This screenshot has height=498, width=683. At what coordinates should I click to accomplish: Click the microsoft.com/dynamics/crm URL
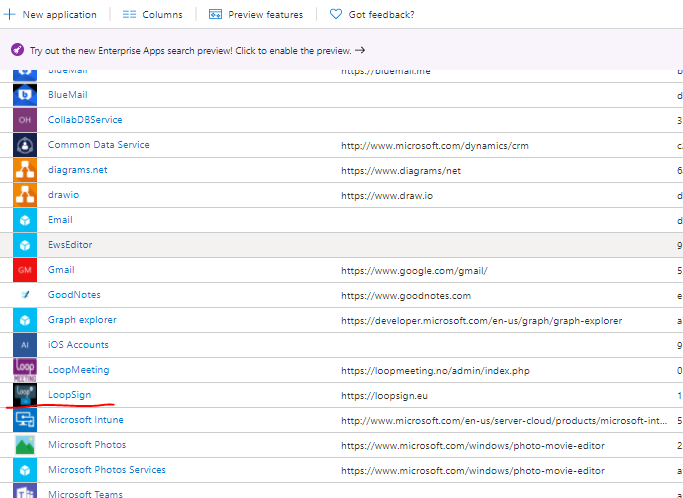tap(435, 146)
